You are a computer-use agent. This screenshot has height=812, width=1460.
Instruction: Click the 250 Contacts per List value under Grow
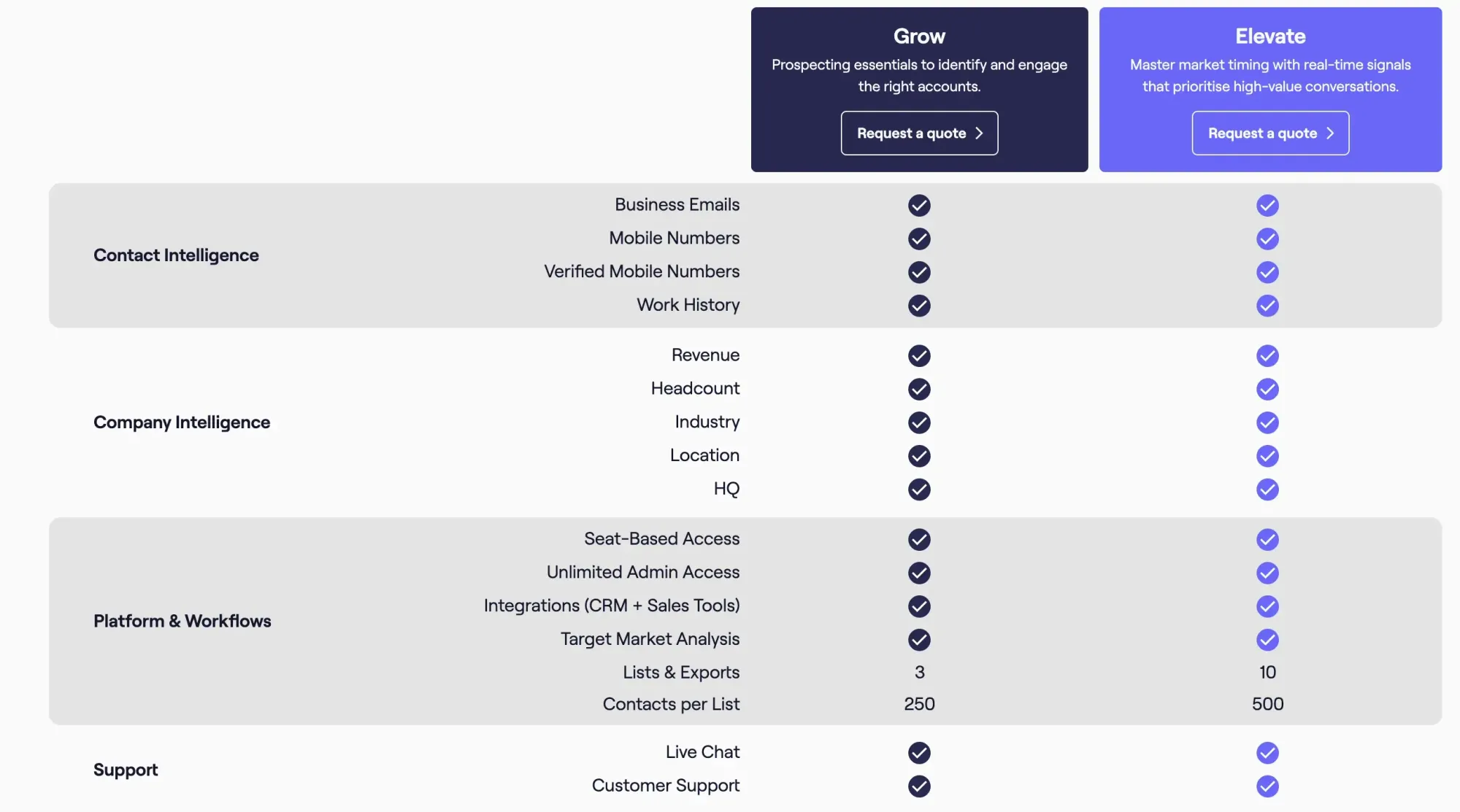[919, 705]
